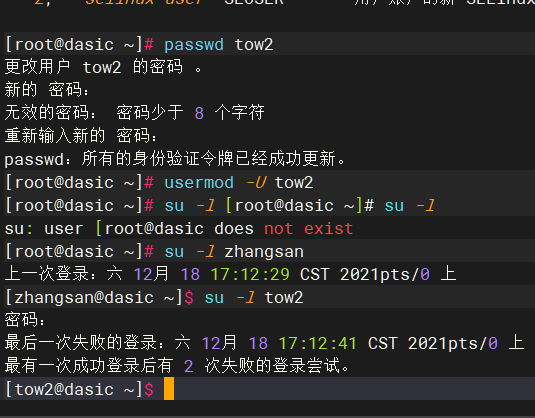Select the '最后一次失败的登录' line with 17:12:41
This screenshot has width=535, height=418.
[x=265, y=343]
